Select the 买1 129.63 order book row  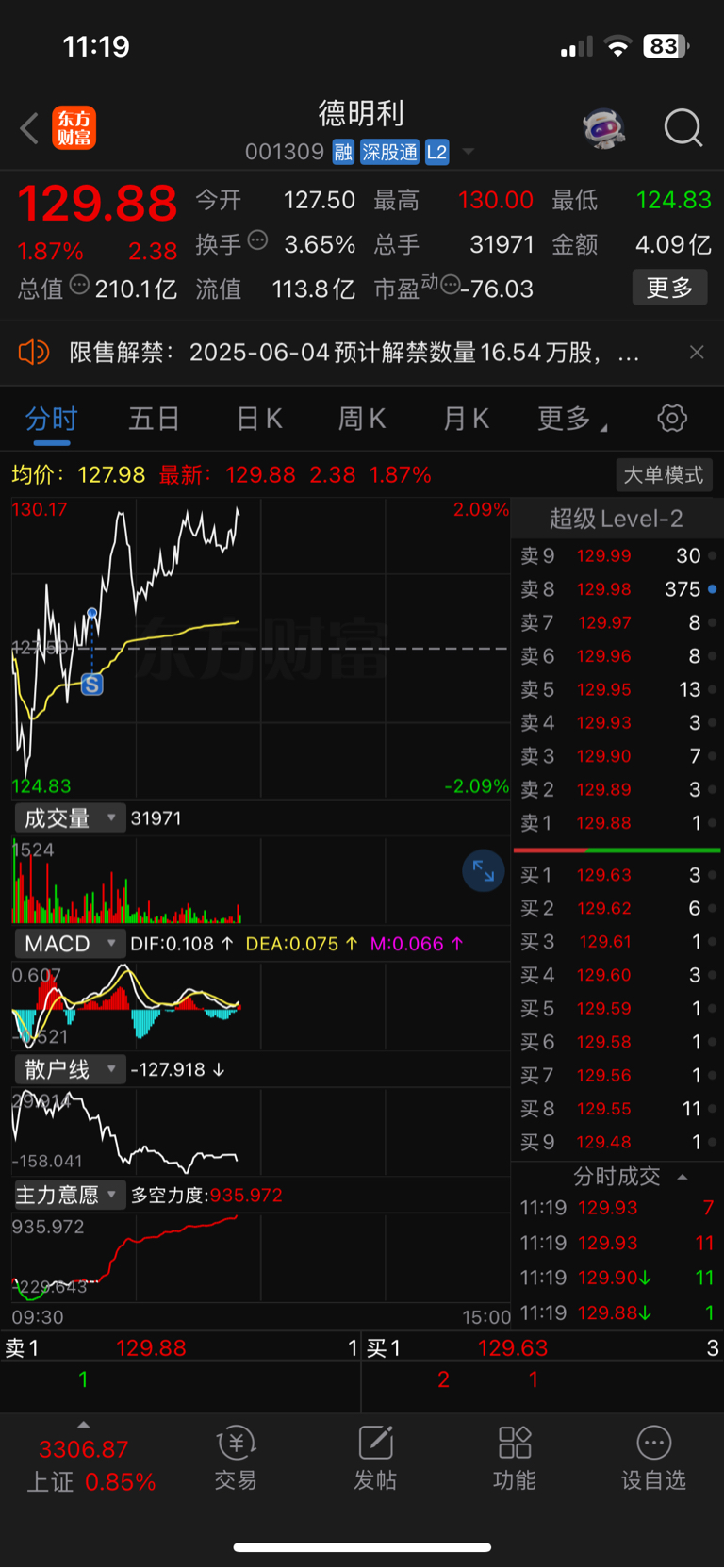[x=617, y=875]
